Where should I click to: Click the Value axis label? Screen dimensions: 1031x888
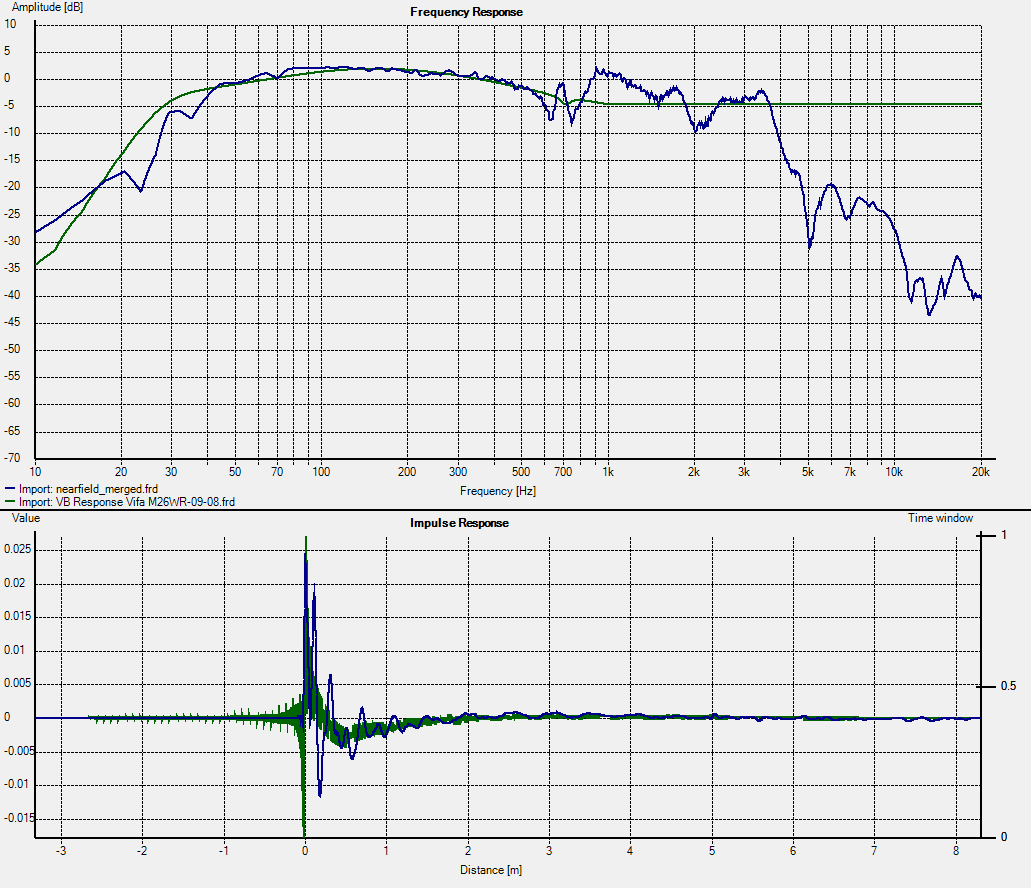pos(26,518)
